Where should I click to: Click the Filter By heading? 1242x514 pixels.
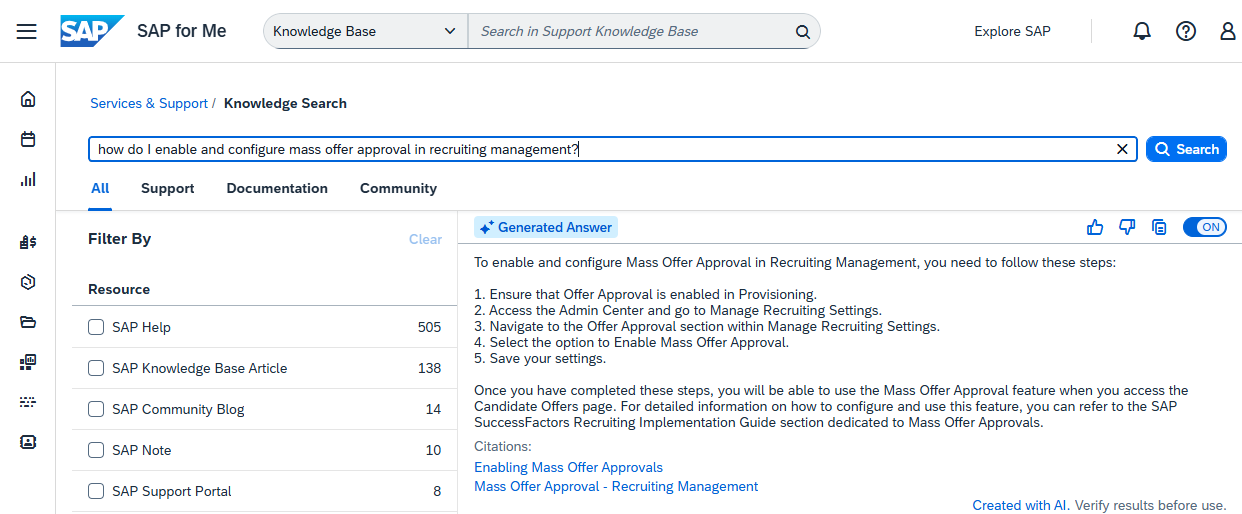coord(120,239)
